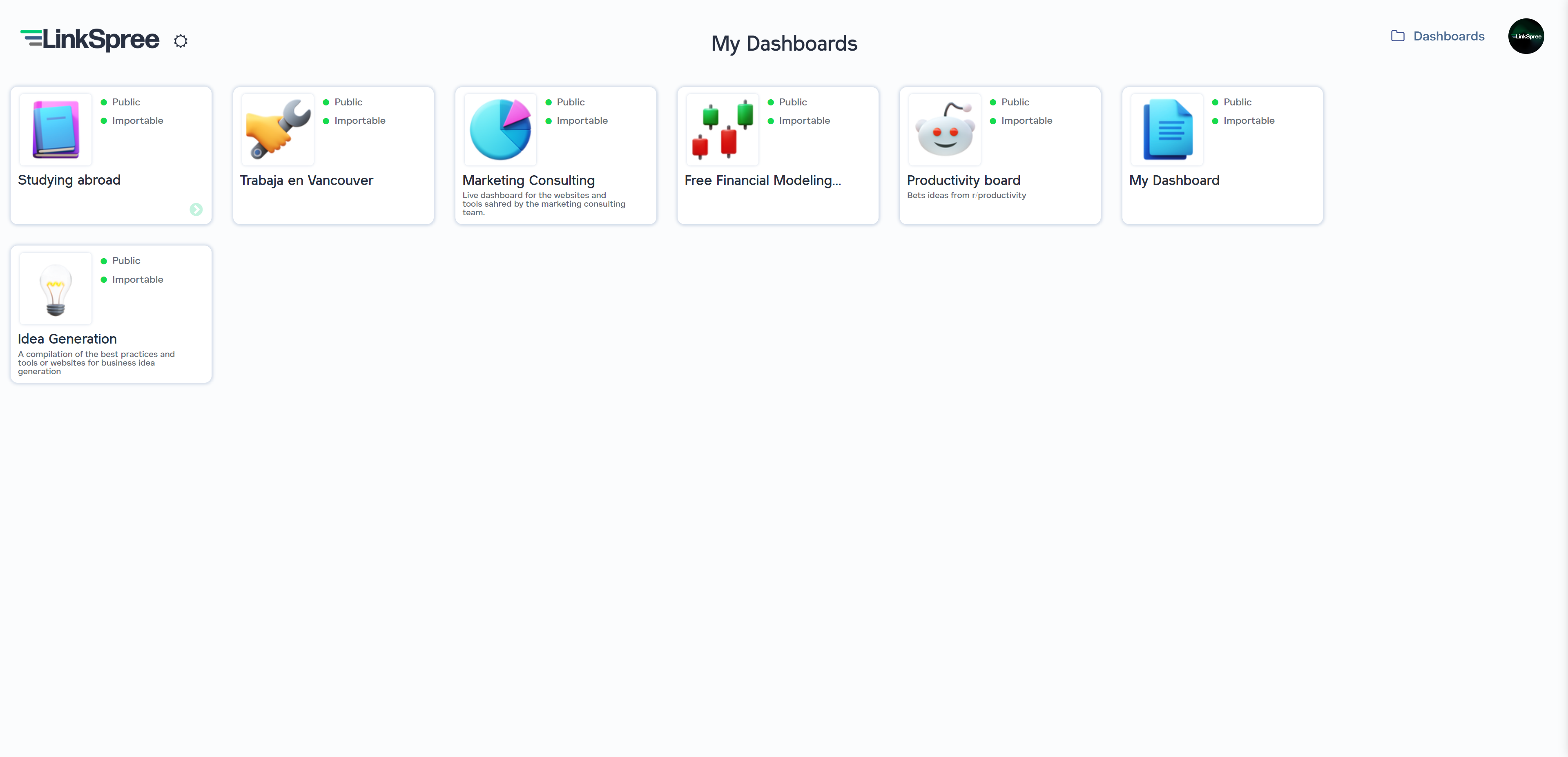
Task: Click the notebook icon on Studying abroad
Action: (56, 129)
